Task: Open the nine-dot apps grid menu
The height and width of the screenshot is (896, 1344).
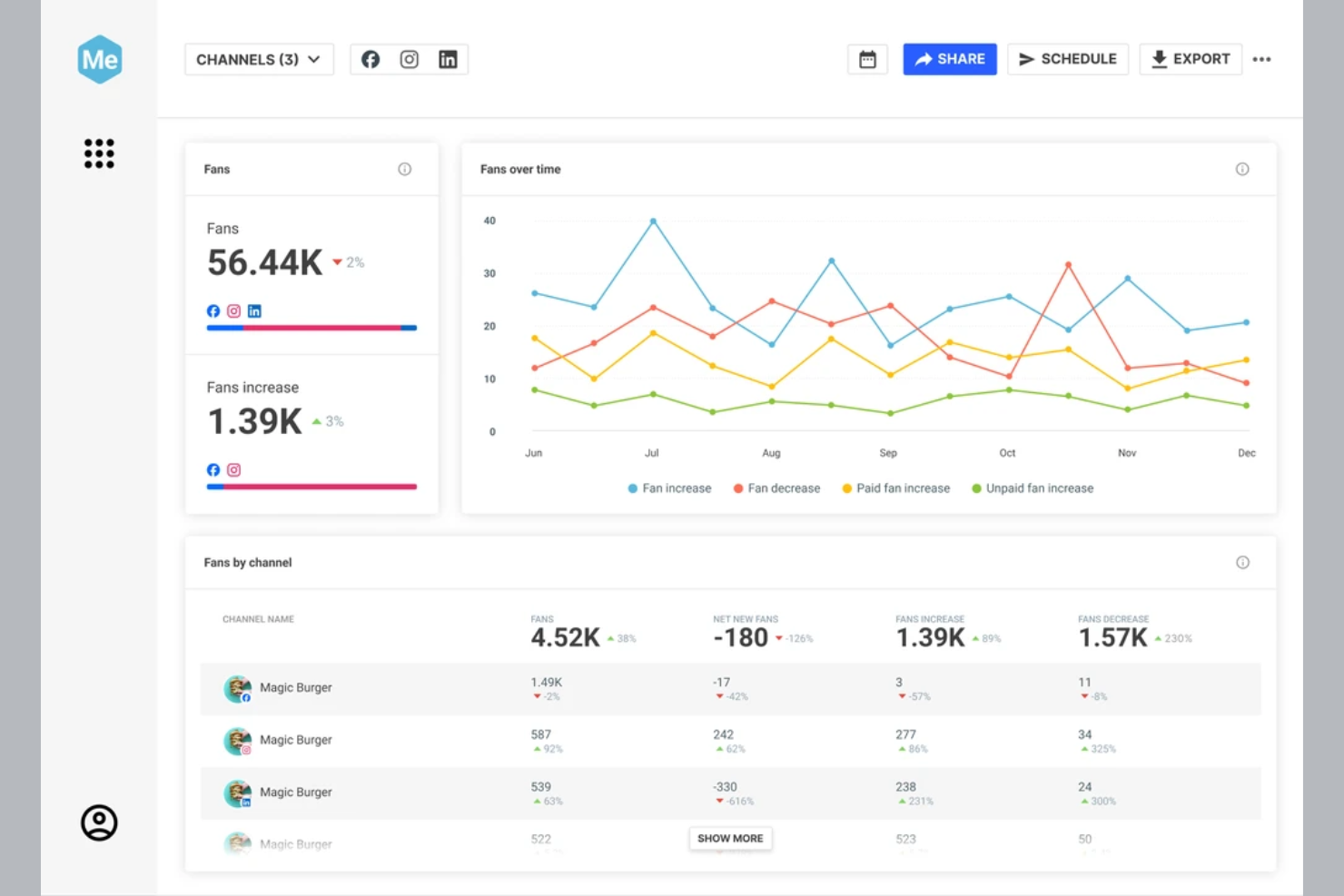Action: [99, 153]
